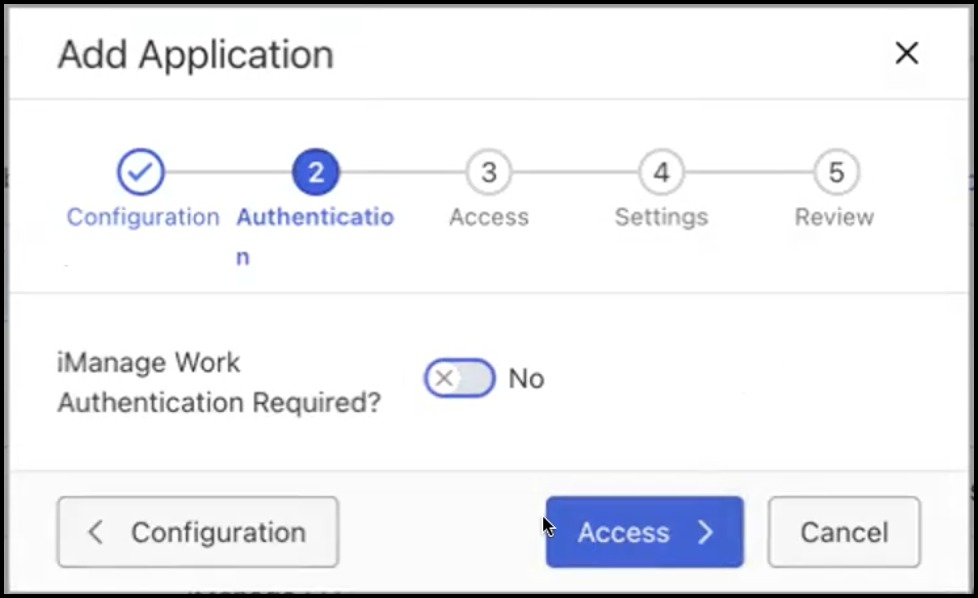This screenshot has width=978, height=598.
Task: Click the right chevron on the Access button
Action: [706, 532]
